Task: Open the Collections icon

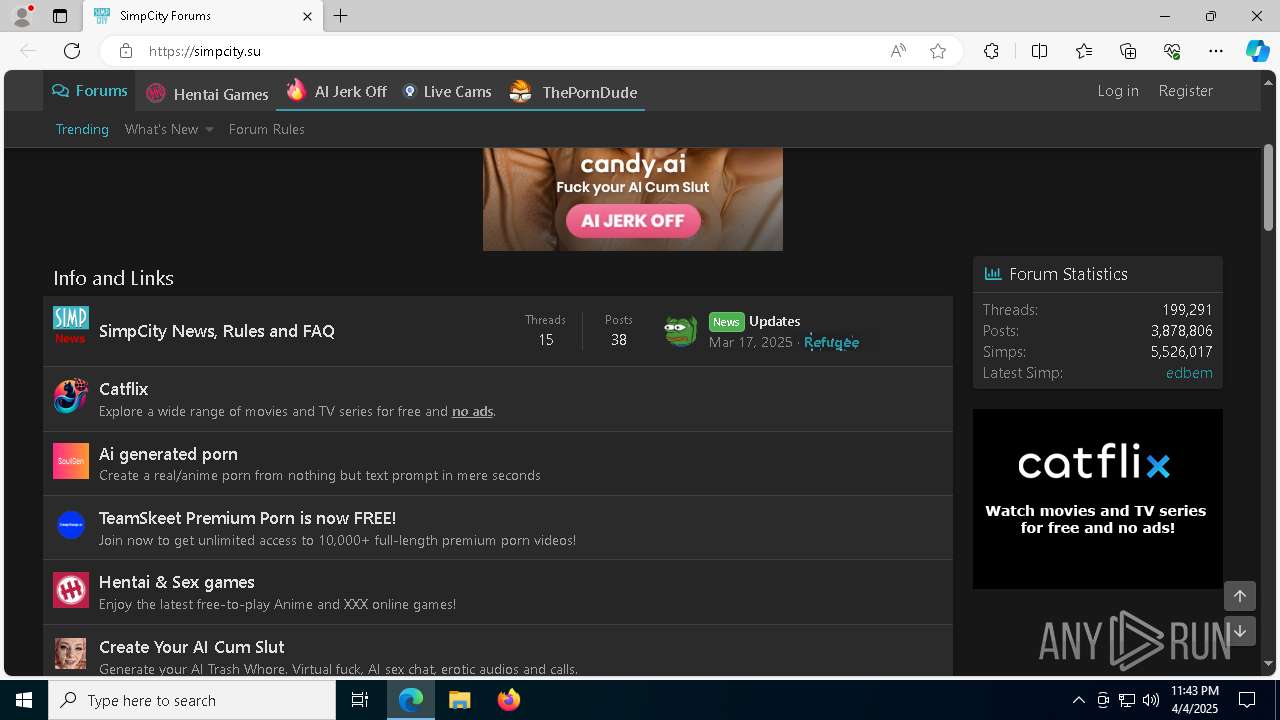Action: point(1128,51)
